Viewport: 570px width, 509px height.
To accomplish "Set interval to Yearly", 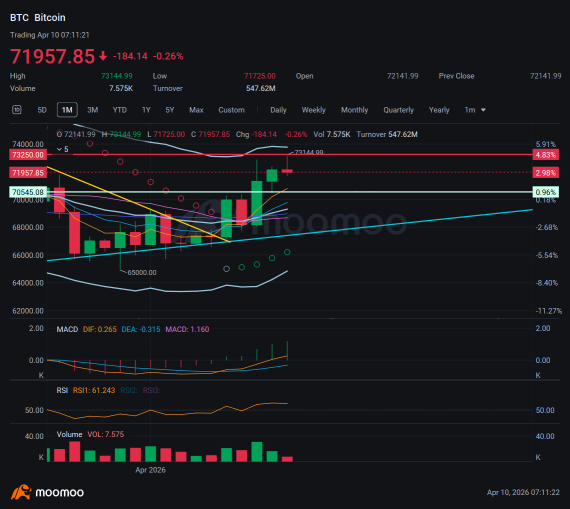I will click(439, 110).
